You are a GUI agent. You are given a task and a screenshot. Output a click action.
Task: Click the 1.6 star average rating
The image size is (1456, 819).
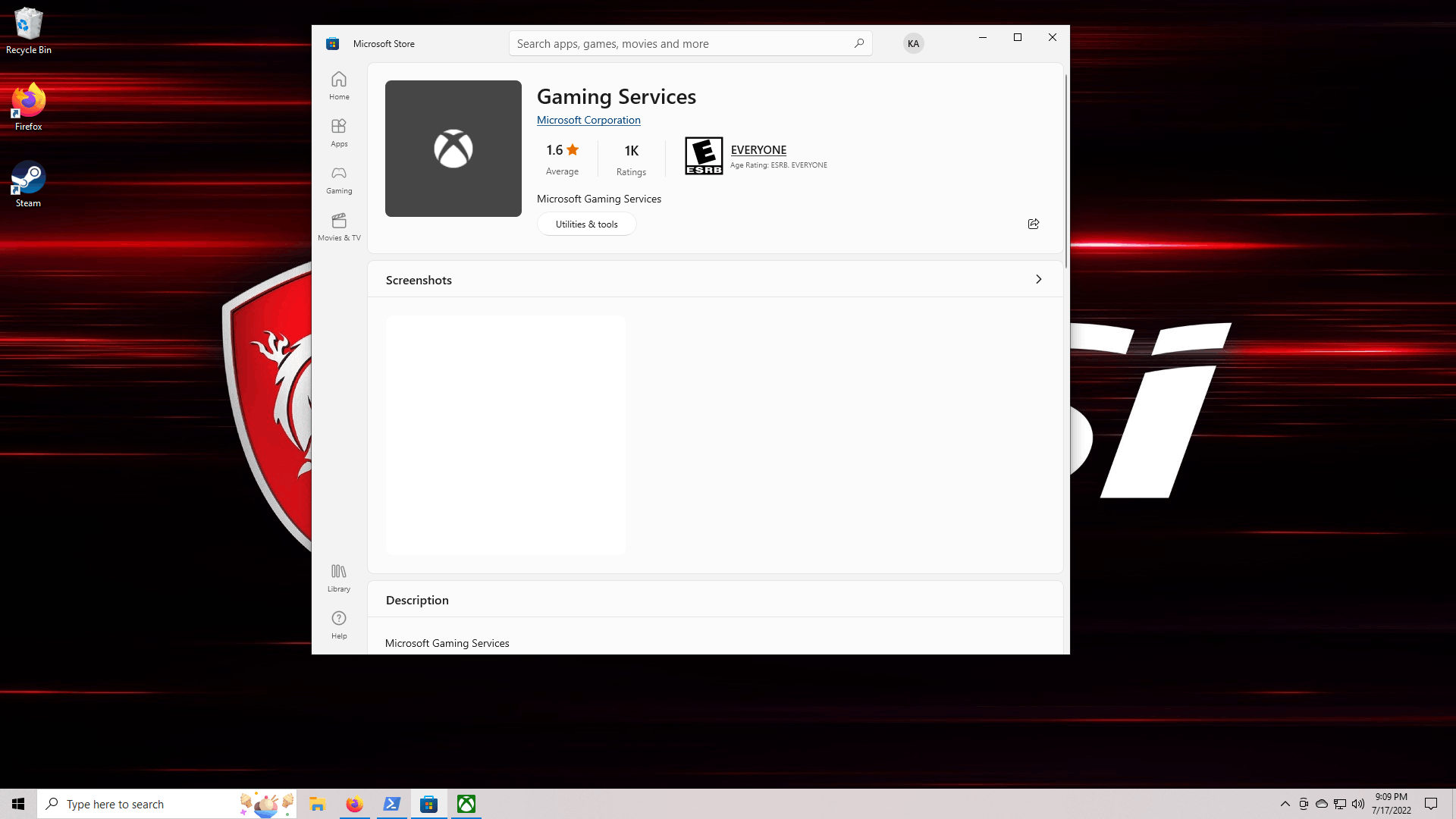(562, 150)
